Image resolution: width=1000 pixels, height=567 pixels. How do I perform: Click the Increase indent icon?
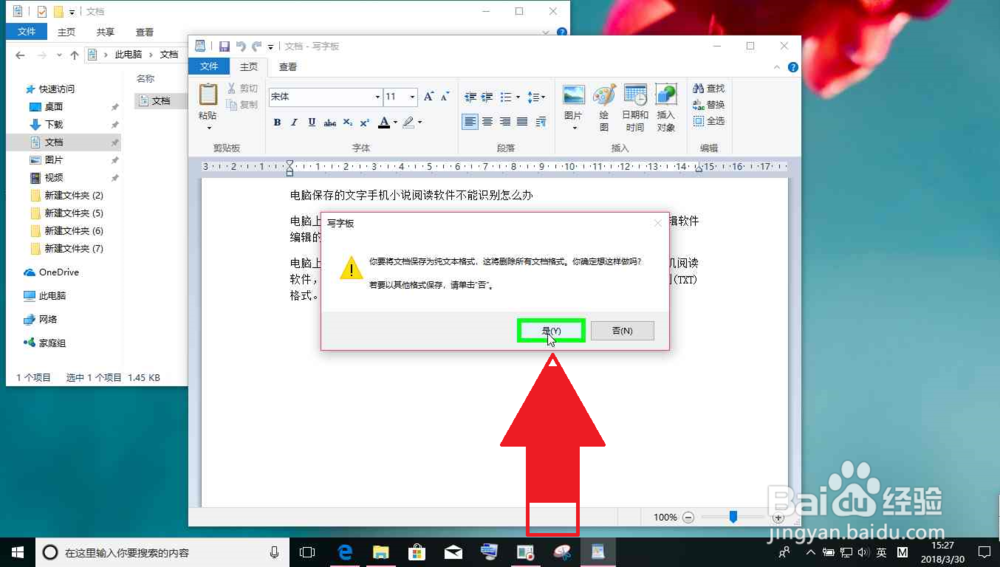(487, 97)
